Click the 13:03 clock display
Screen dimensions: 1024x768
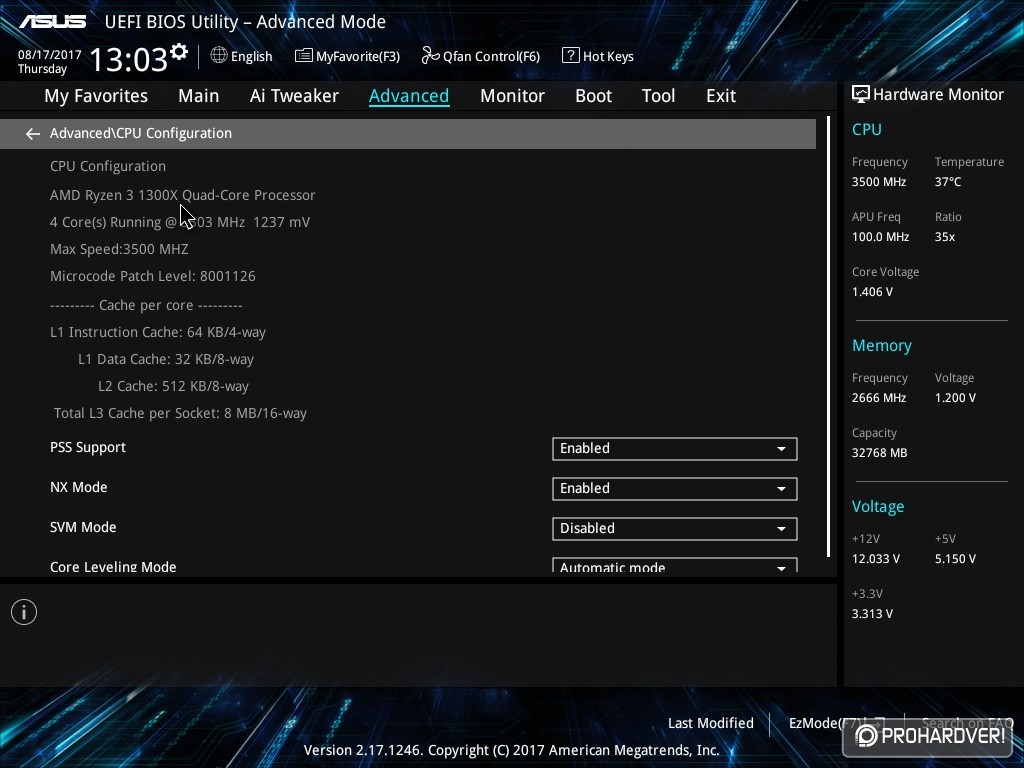click(x=129, y=59)
